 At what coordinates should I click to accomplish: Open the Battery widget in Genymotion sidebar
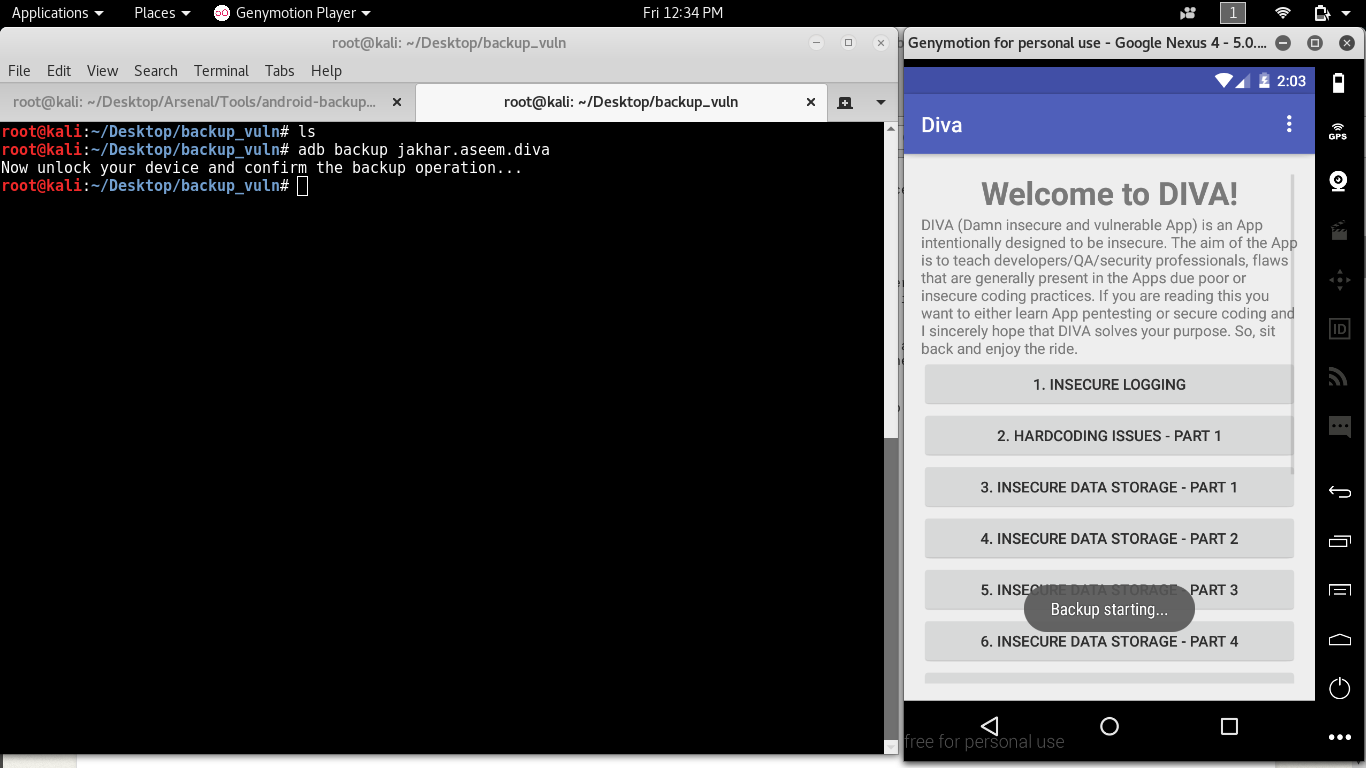coord(1339,83)
